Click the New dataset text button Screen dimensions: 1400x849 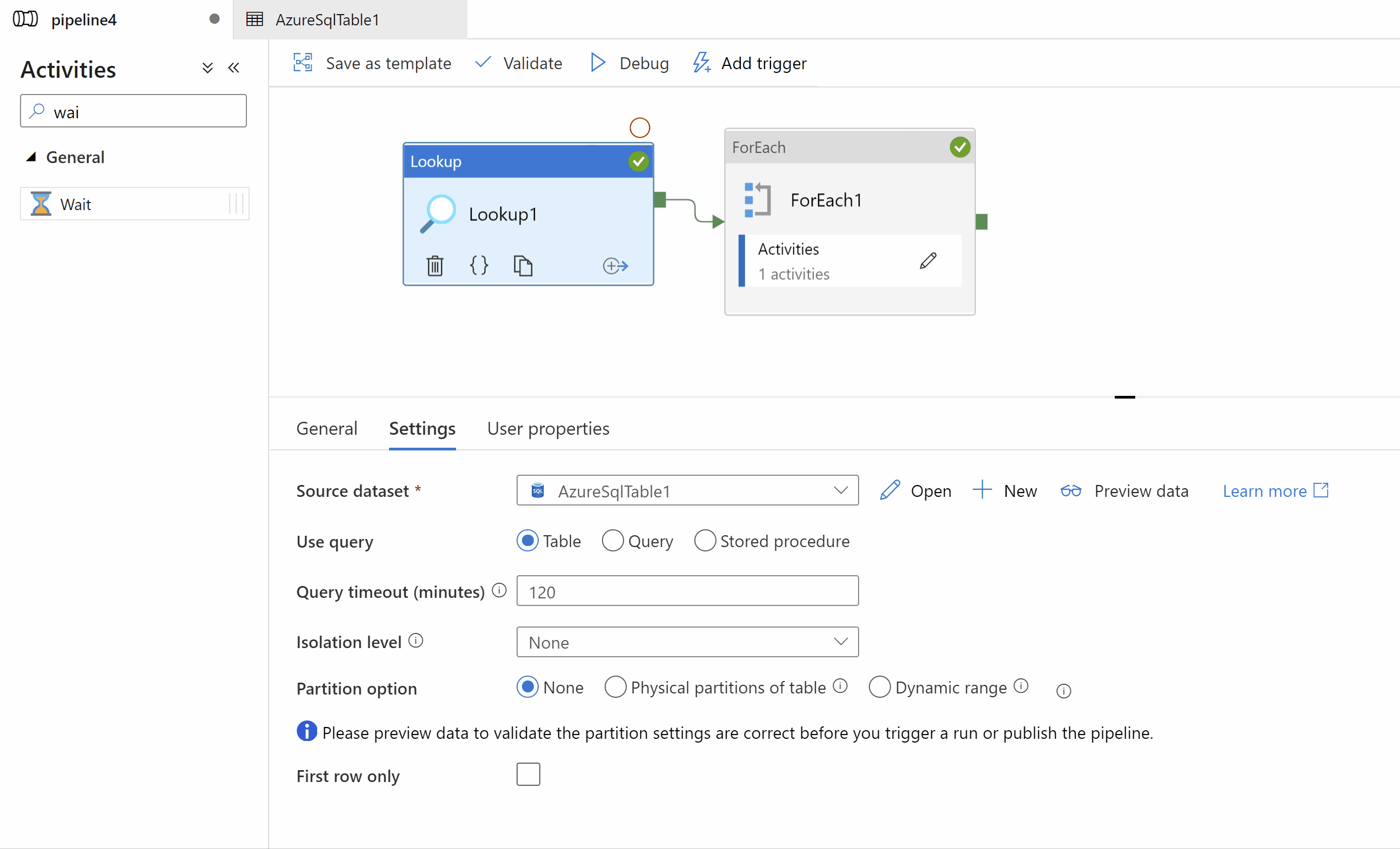pyautogui.click(x=1021, y=491)
